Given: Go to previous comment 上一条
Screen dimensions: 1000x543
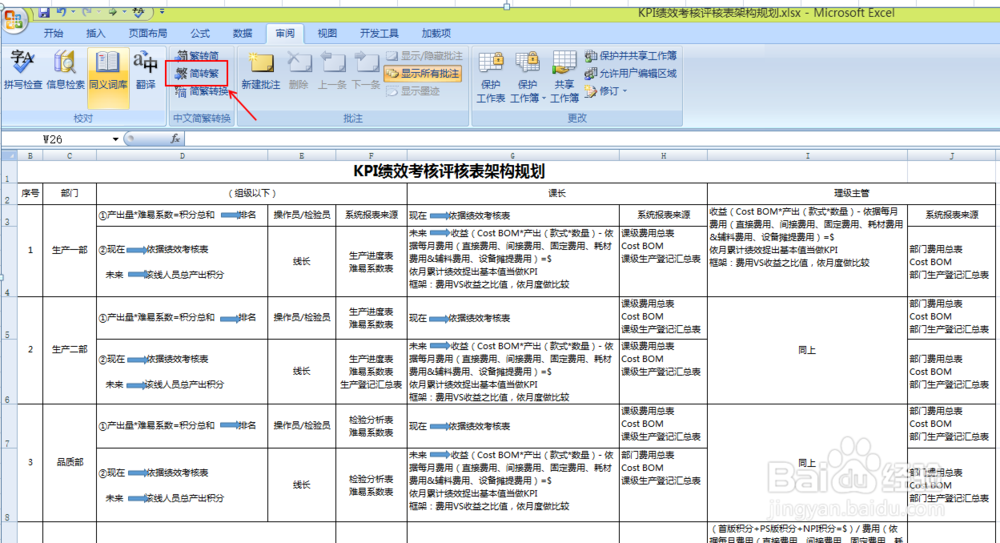Looking at the screenshot, I should [x=332, y=70].
